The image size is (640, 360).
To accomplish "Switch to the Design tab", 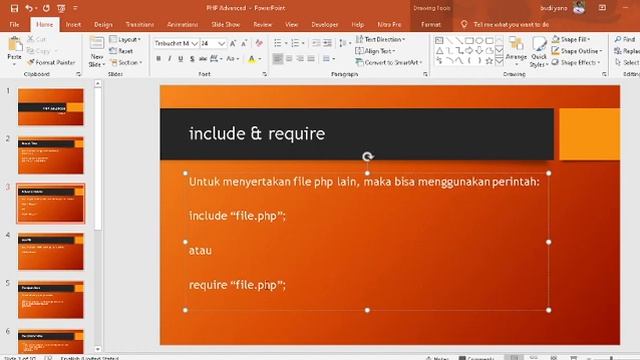I will click(103, 24).
